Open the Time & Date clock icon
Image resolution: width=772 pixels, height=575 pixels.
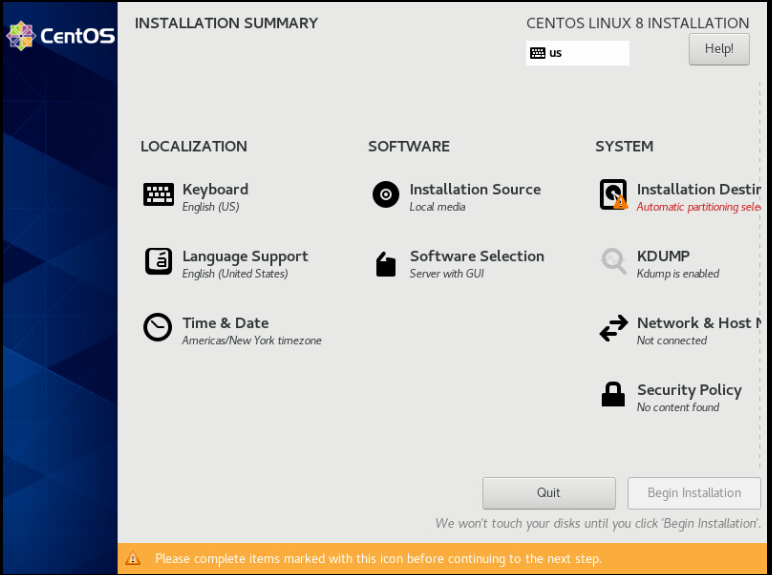[158, 327]
